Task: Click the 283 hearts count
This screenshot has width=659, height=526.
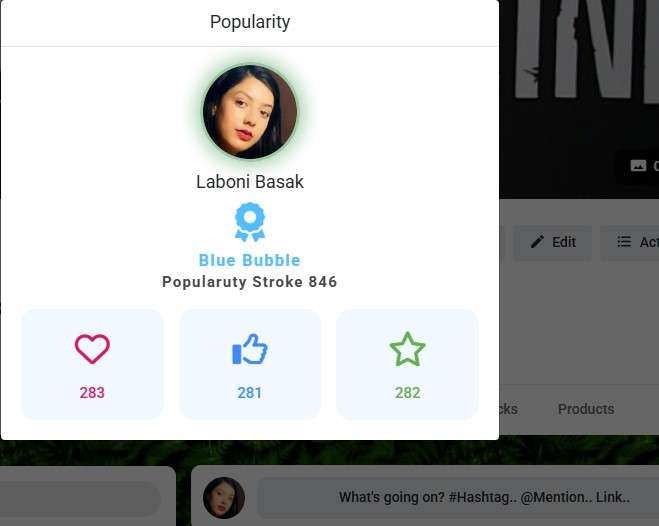Action: pyautogui.click(x=92, y=393)
